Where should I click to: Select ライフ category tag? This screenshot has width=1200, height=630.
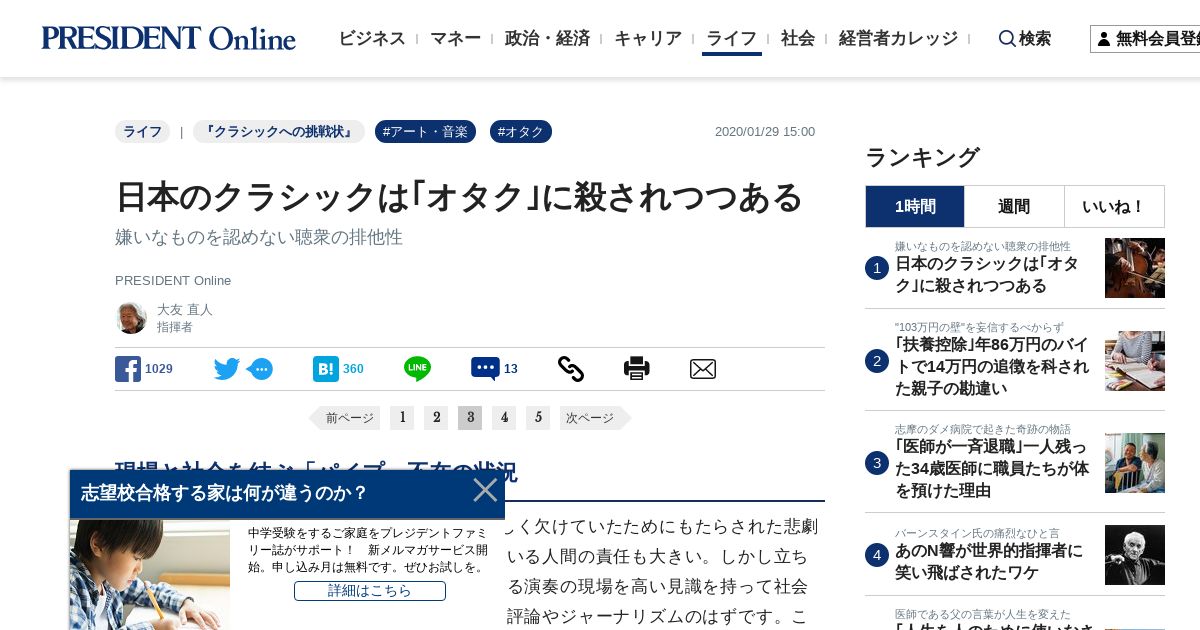click(143, 132)
